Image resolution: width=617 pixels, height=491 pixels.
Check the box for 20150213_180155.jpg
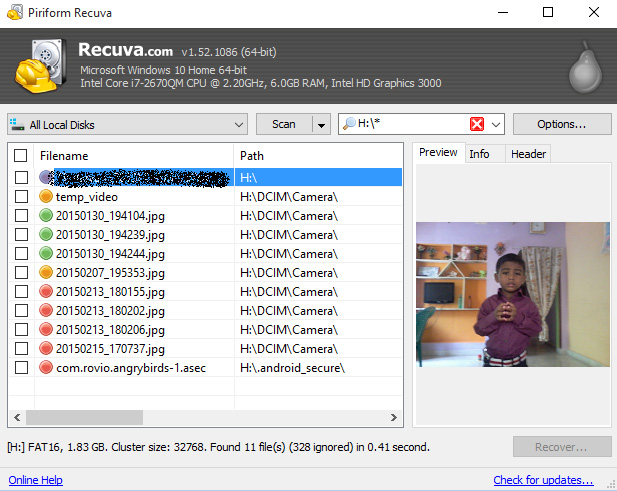(x=21, y=291)
